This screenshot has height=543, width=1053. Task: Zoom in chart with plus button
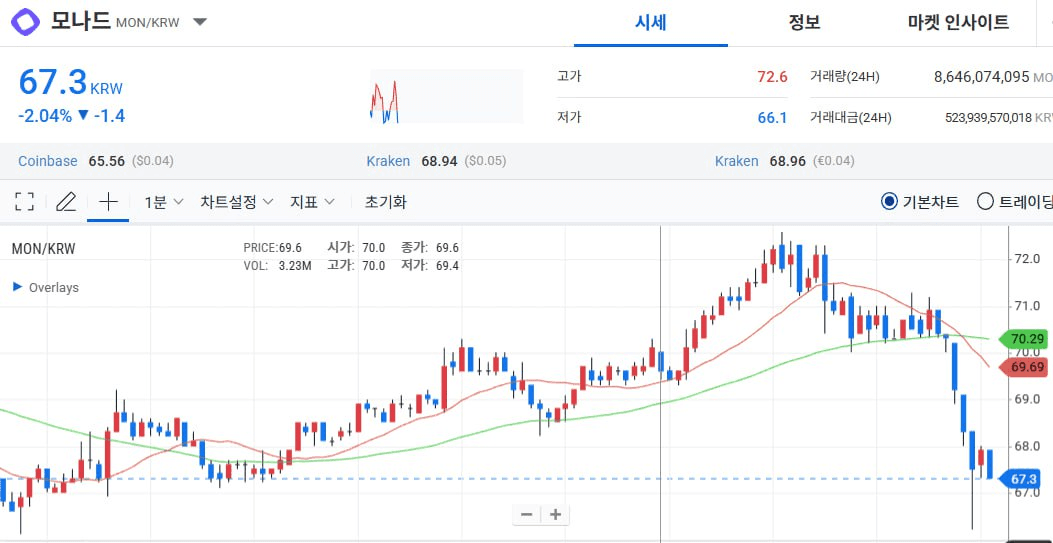555,515
